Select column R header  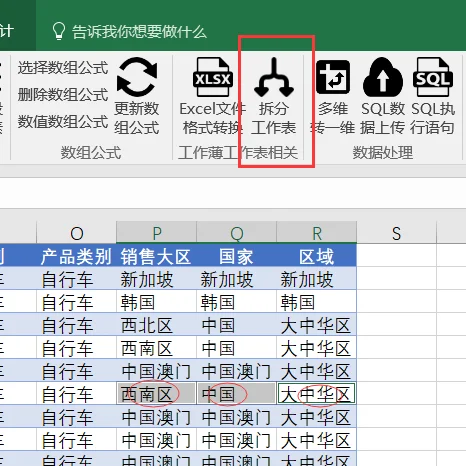pyautogui.click(x=316, y=233)
